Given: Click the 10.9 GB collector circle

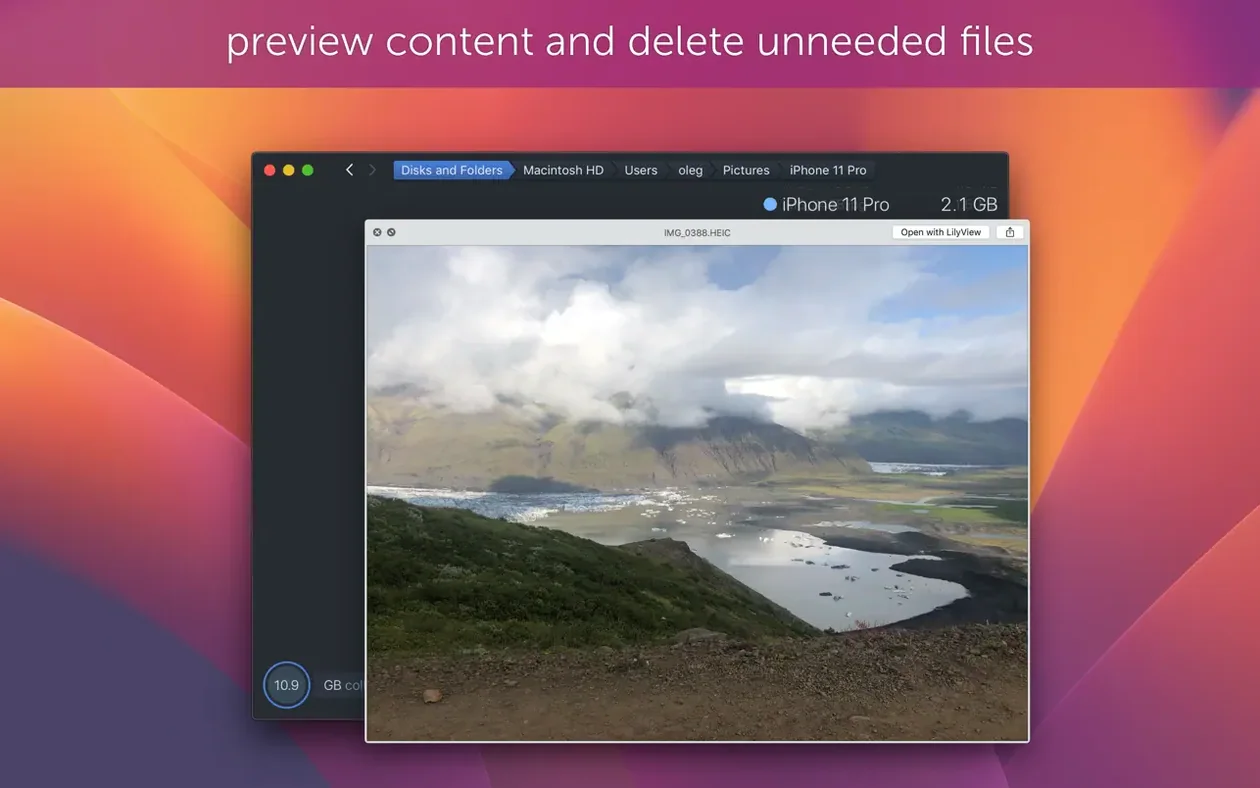Looking at the screenshot, I should [x=286, y=685].
